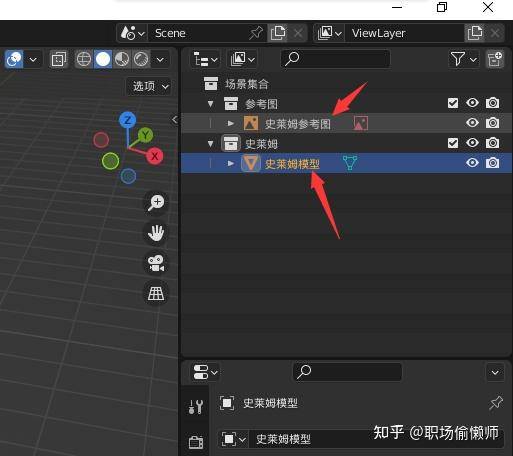This screenshot has width=513, height=456.
Task: Open the shading options dropdown arrow
Action: click(x=160, y=60)
